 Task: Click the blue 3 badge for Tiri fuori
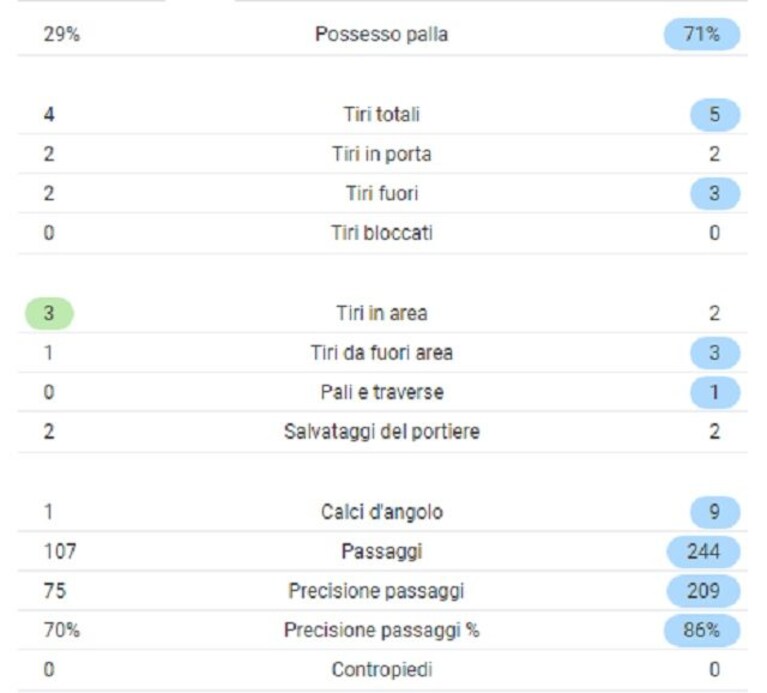coord(715,193)
